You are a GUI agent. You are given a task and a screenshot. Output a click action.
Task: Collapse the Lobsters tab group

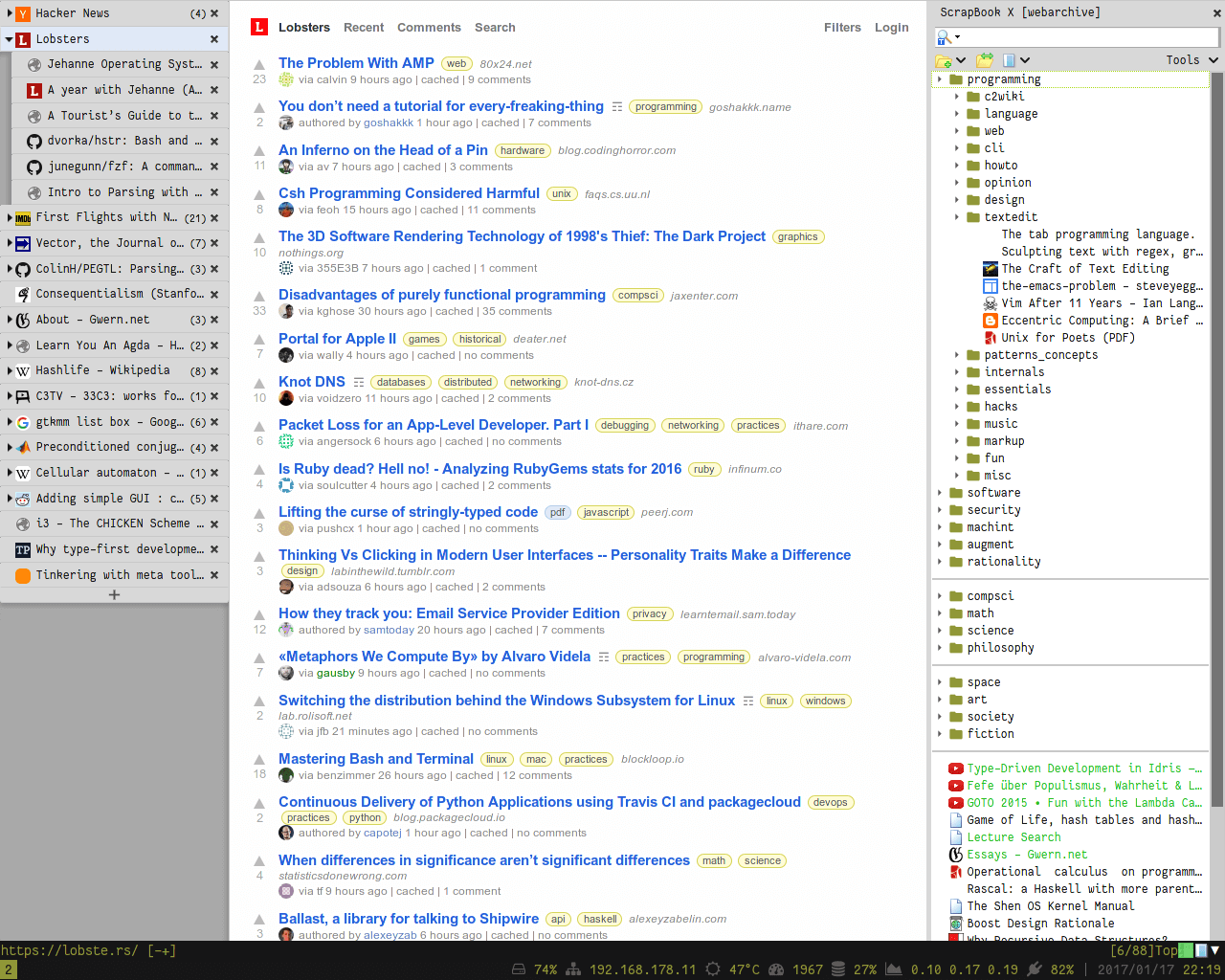tap(9, 39)
